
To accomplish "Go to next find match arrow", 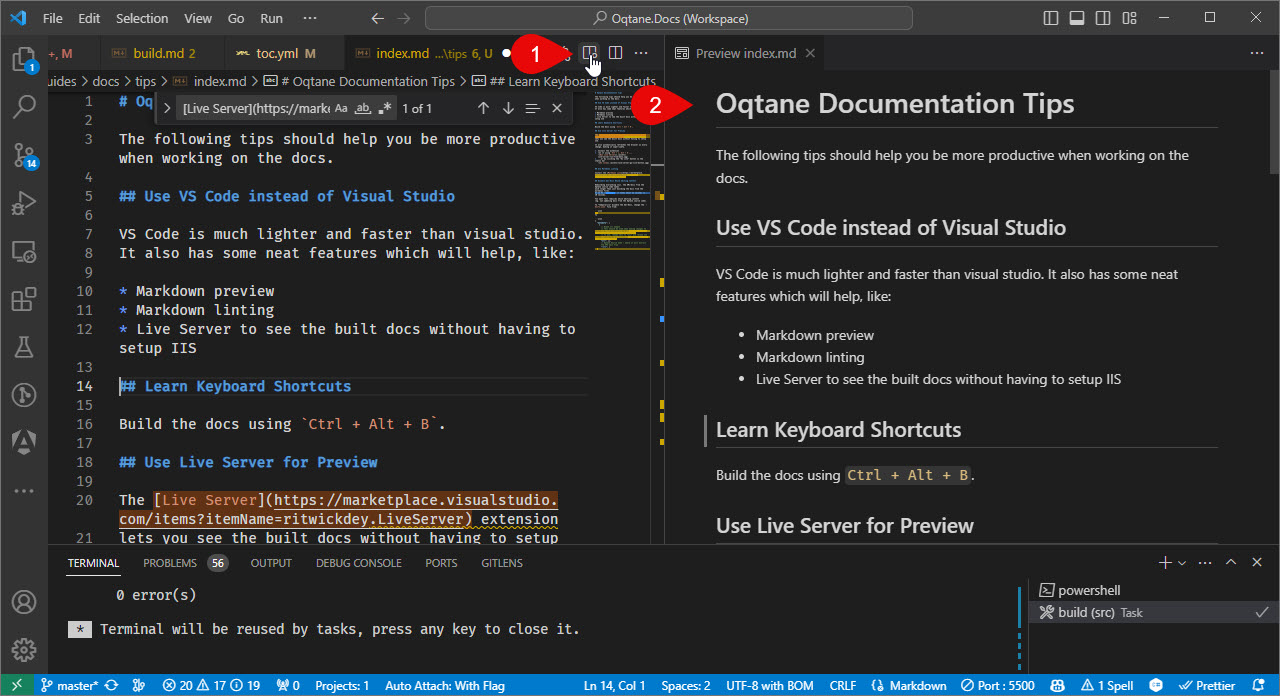I will tap(508, 108).
